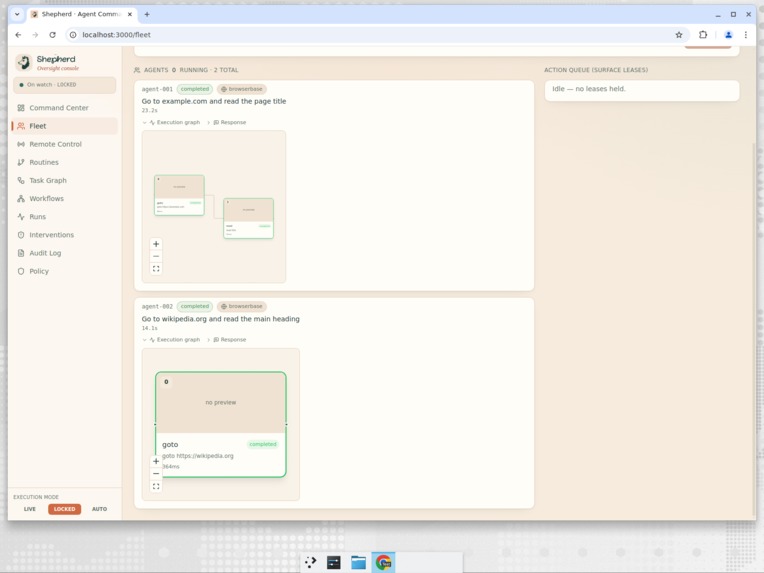Image resolution: width=764 pixels, height=573 pixels.
Task: Click the Audit Log document icon
Action: 21,253
